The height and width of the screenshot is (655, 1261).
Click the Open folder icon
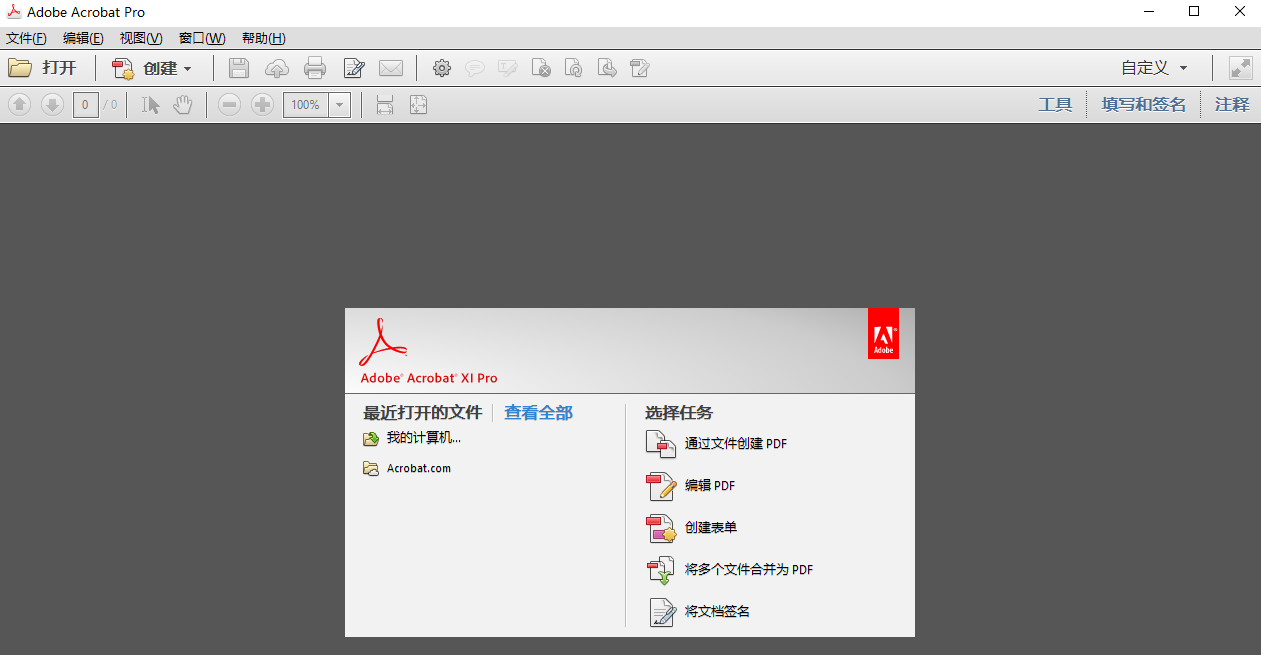pos(20,68)
